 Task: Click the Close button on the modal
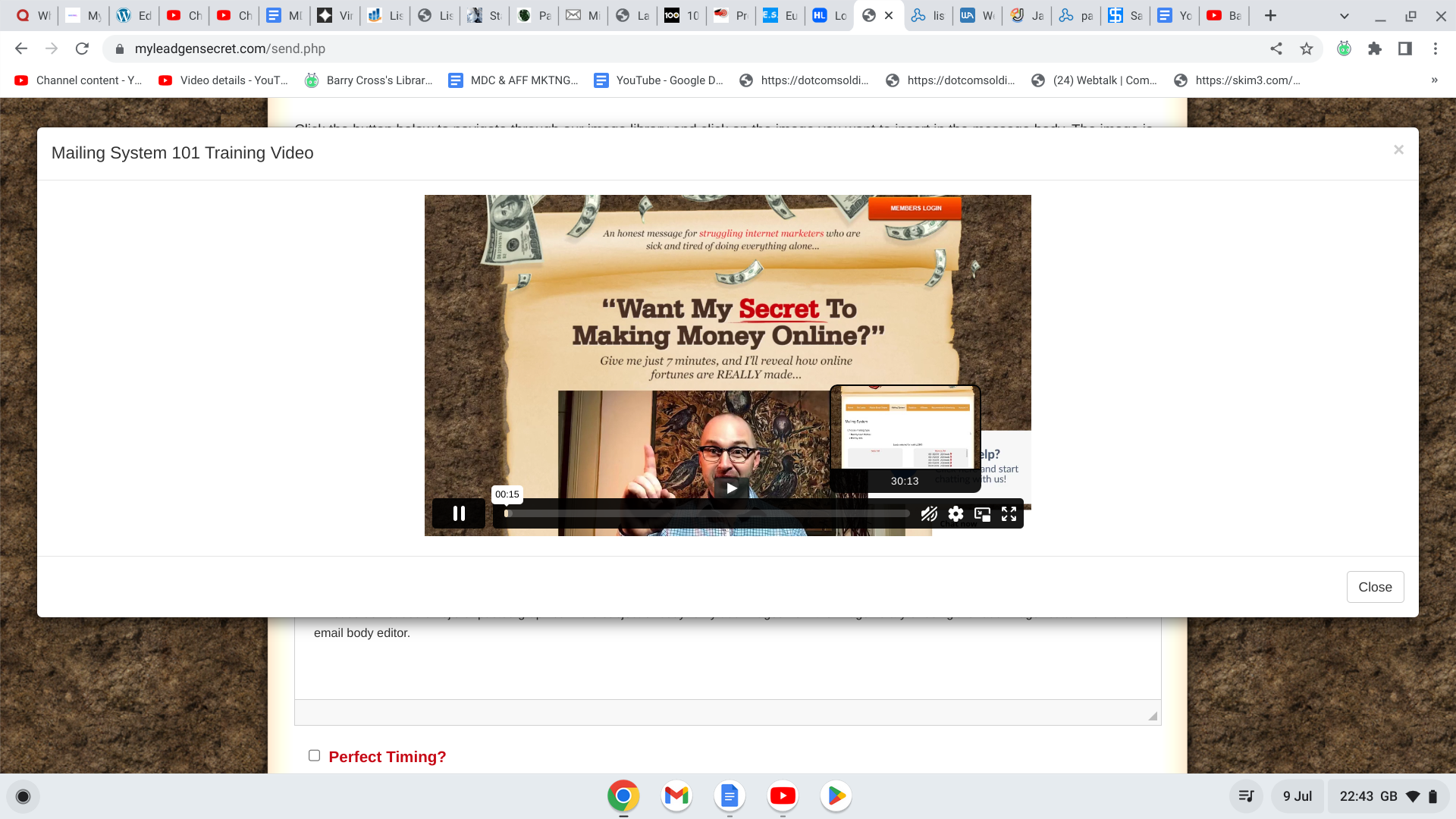click(1375, 586)
